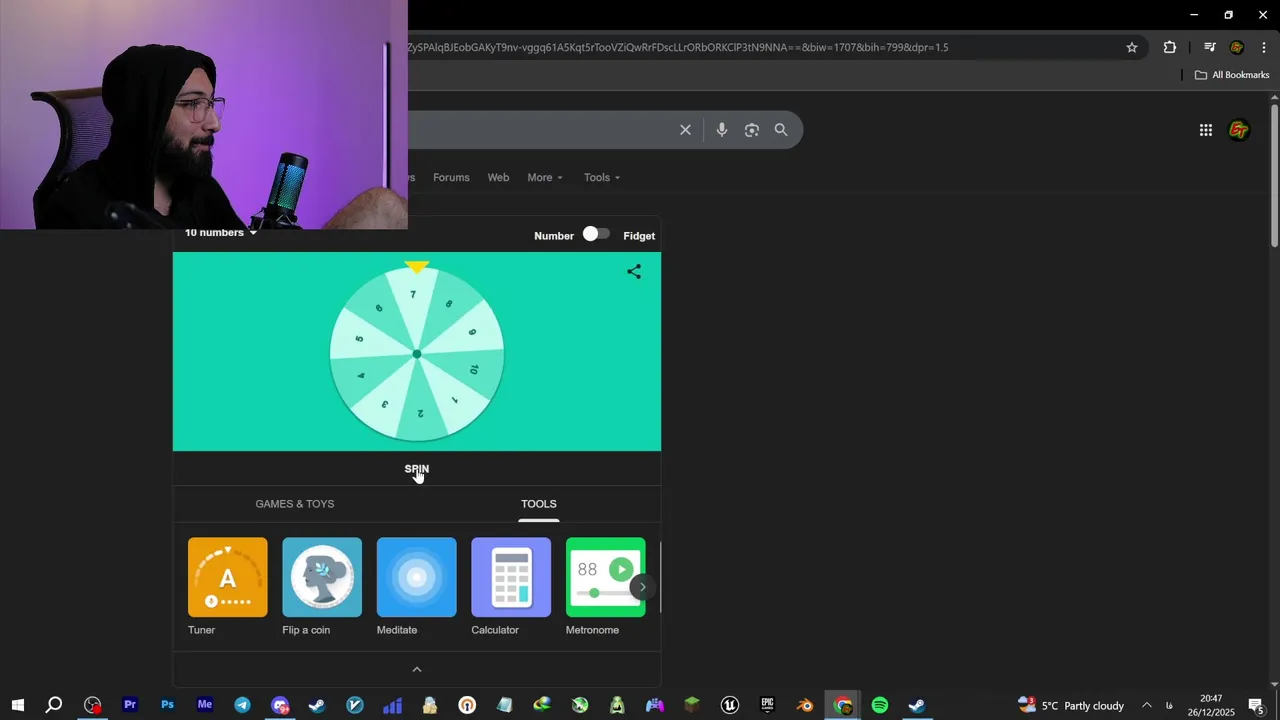Switch to the Games & Toys tab
The image size is (1280, 720).
(295, 504)
